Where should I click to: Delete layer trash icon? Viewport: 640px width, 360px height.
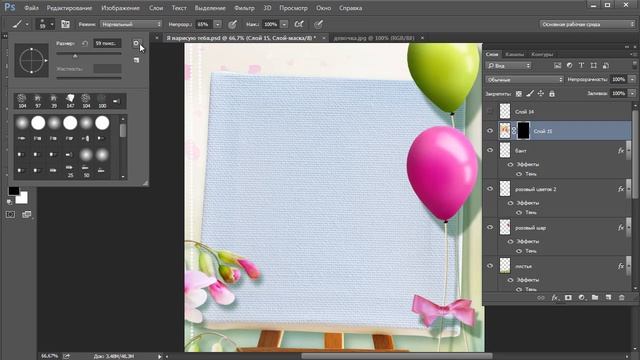[x=622, y=298]
